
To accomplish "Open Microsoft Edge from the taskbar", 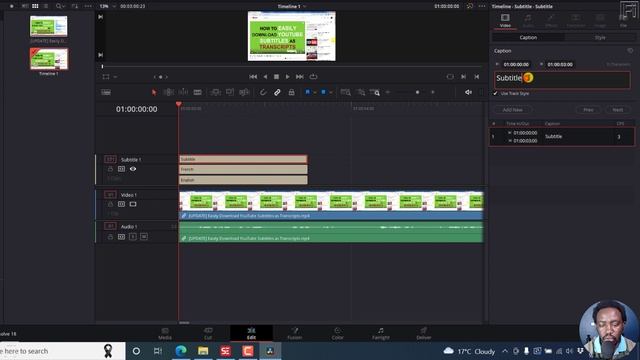I will 181,351.
